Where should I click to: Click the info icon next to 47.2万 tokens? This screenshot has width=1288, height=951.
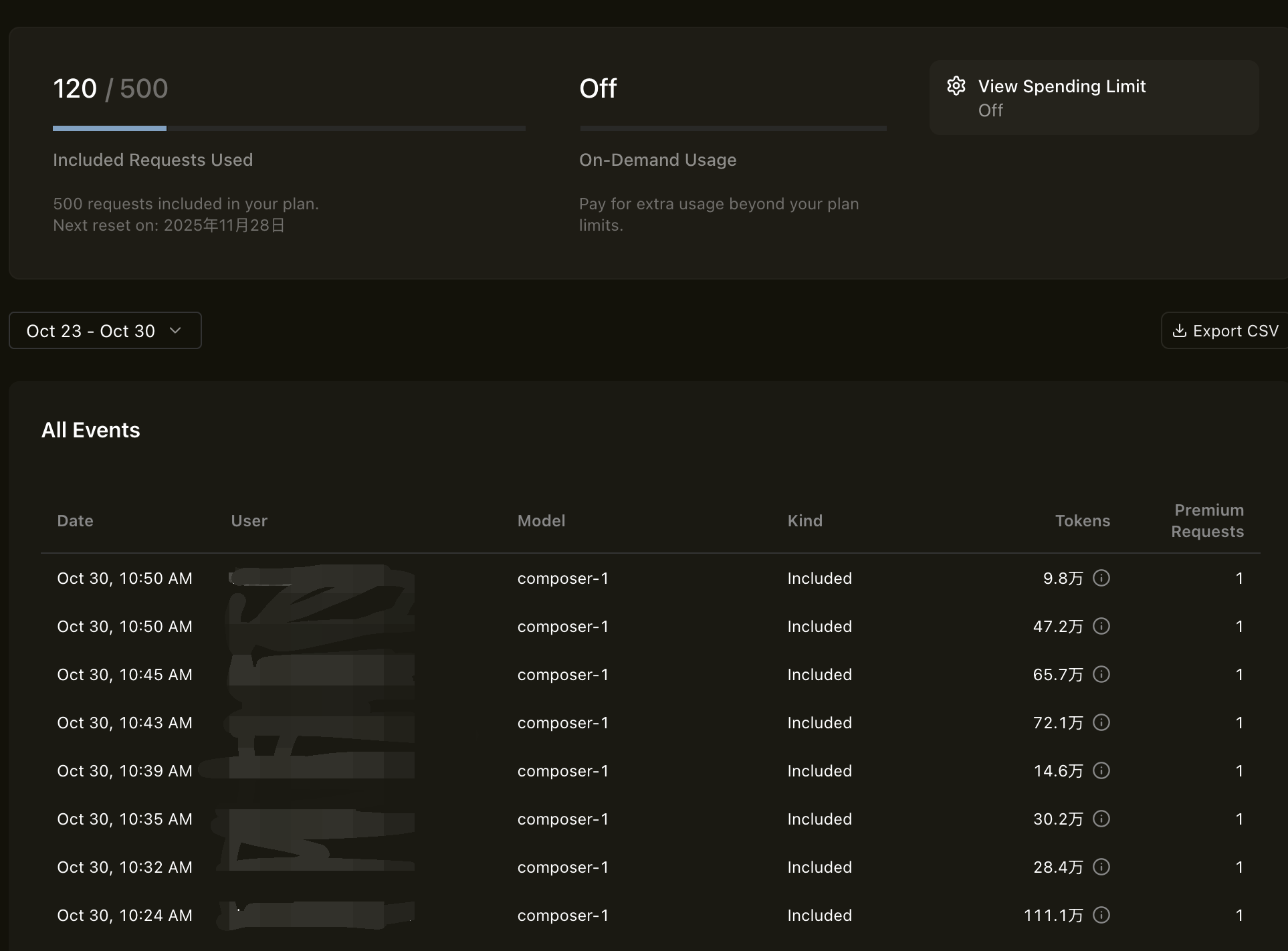(1101, 626)
